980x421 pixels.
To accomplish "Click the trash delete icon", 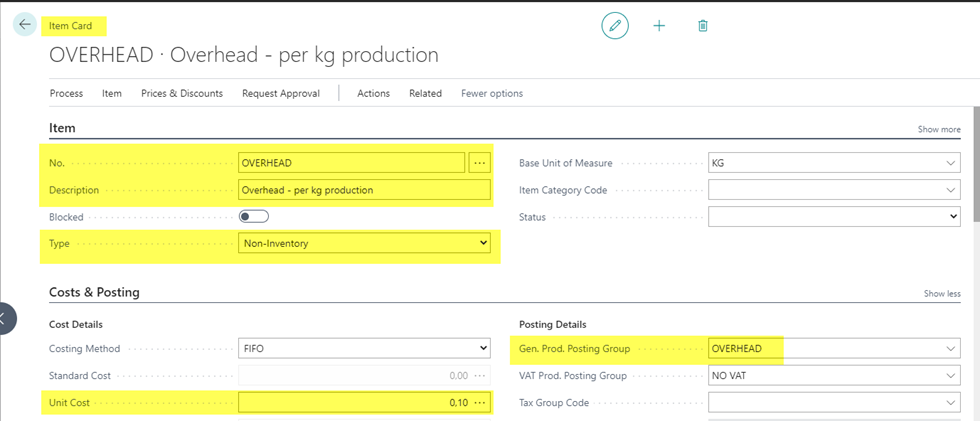I will pos(703,25).
